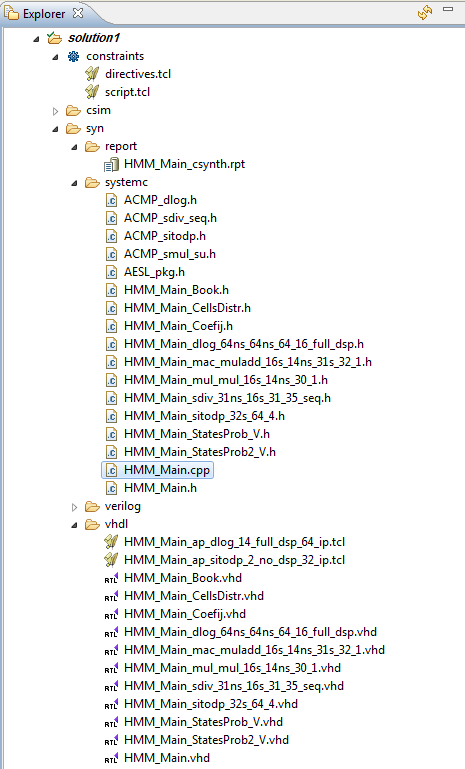This screenshot has width=465, height=769.
Task: Select HMM_Main_mul_mul_16s_14ns_30_1.h header
Action: (226, 380)
